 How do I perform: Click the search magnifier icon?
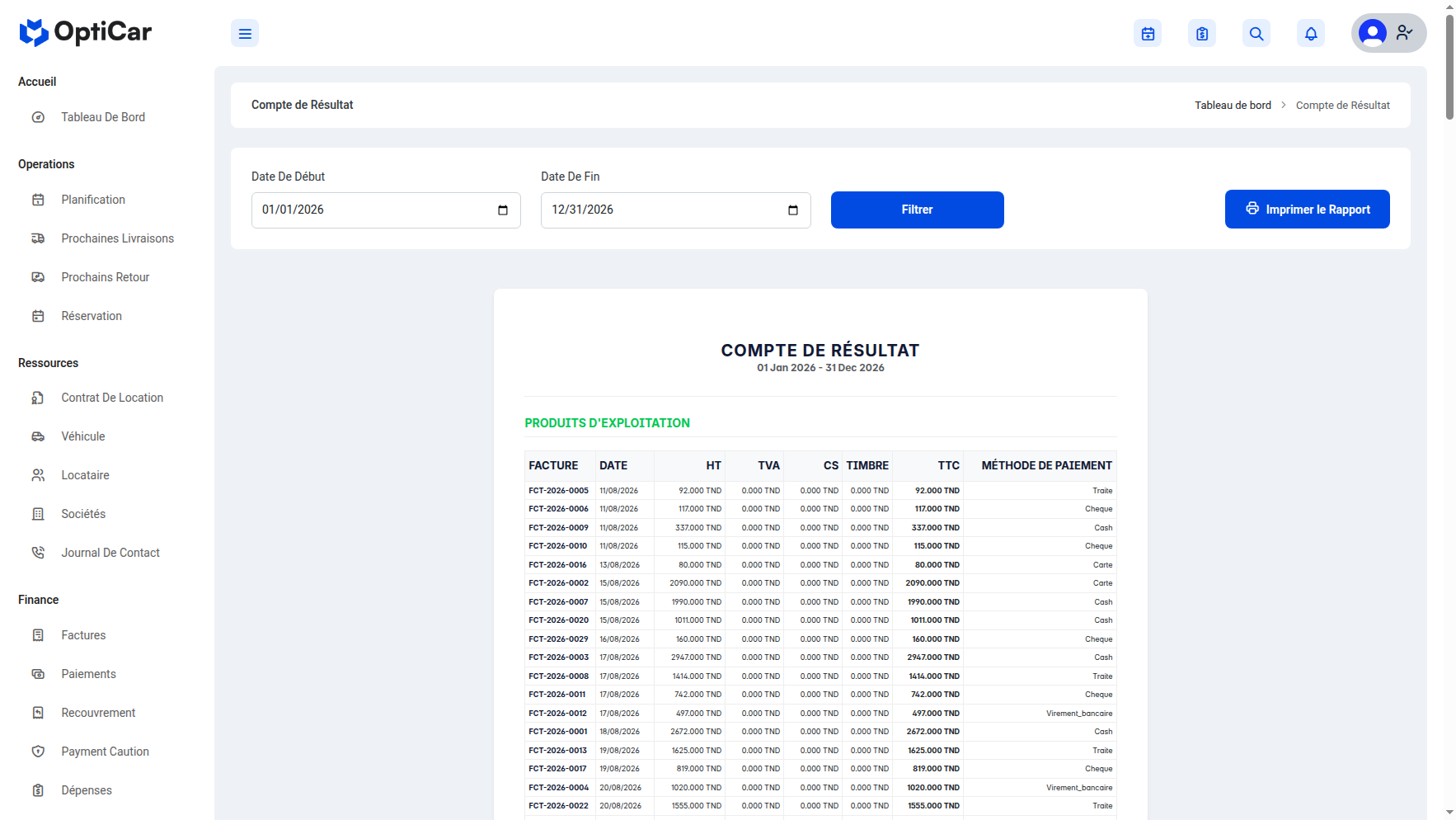click(x=1256, y=34)
